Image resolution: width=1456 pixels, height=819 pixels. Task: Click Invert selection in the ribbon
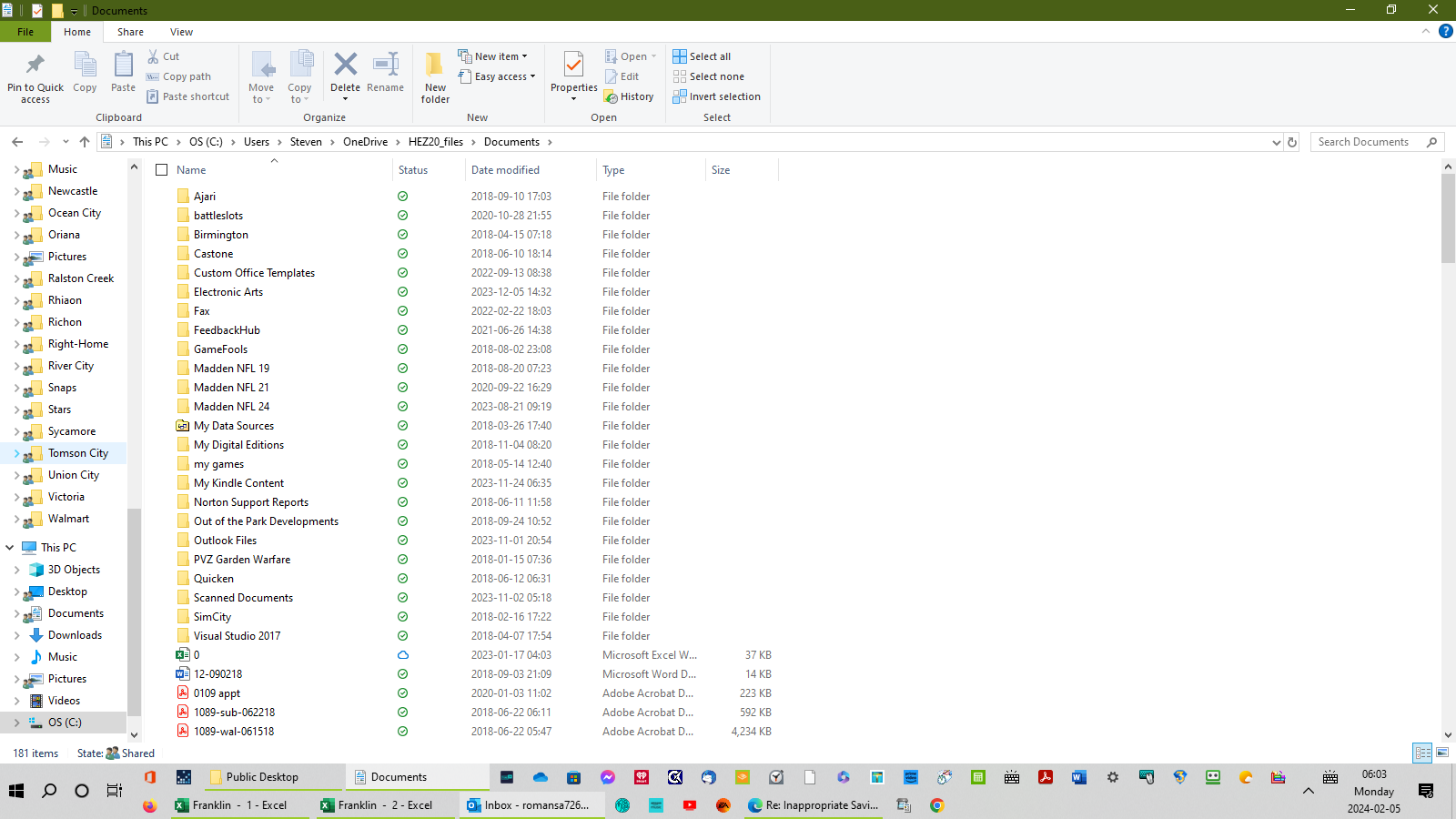pos(716,96)
